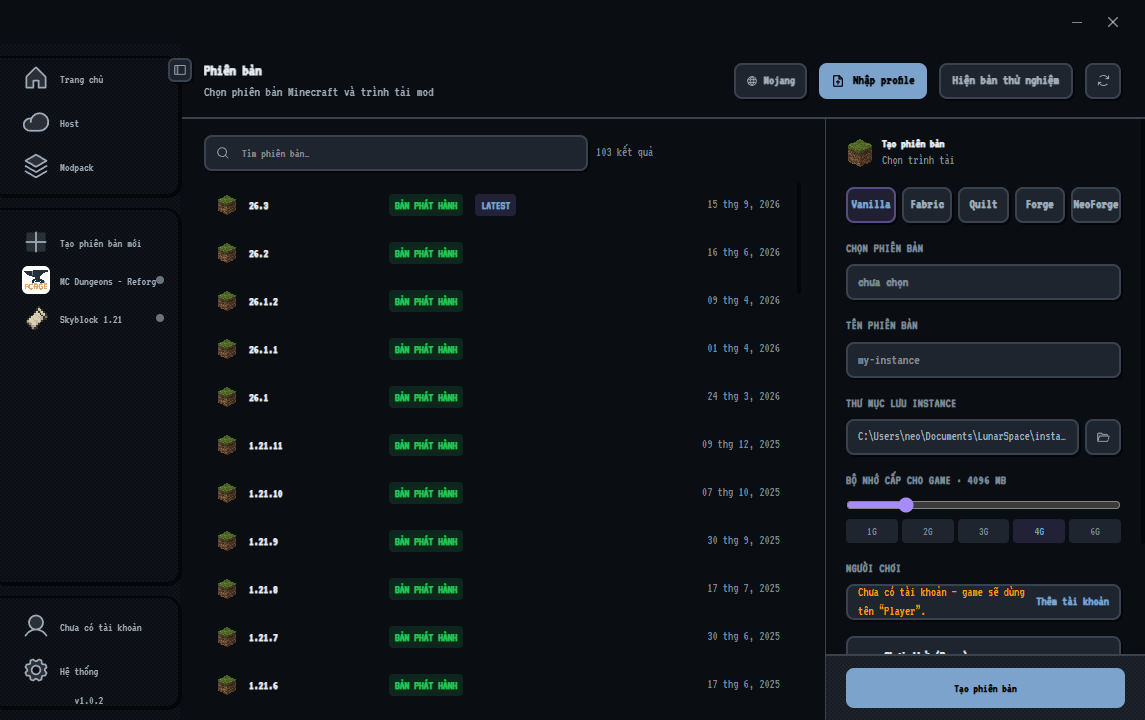Open the Chọn phiên bản selector box
1145x720 pixels.
click(x=983, y=282)
